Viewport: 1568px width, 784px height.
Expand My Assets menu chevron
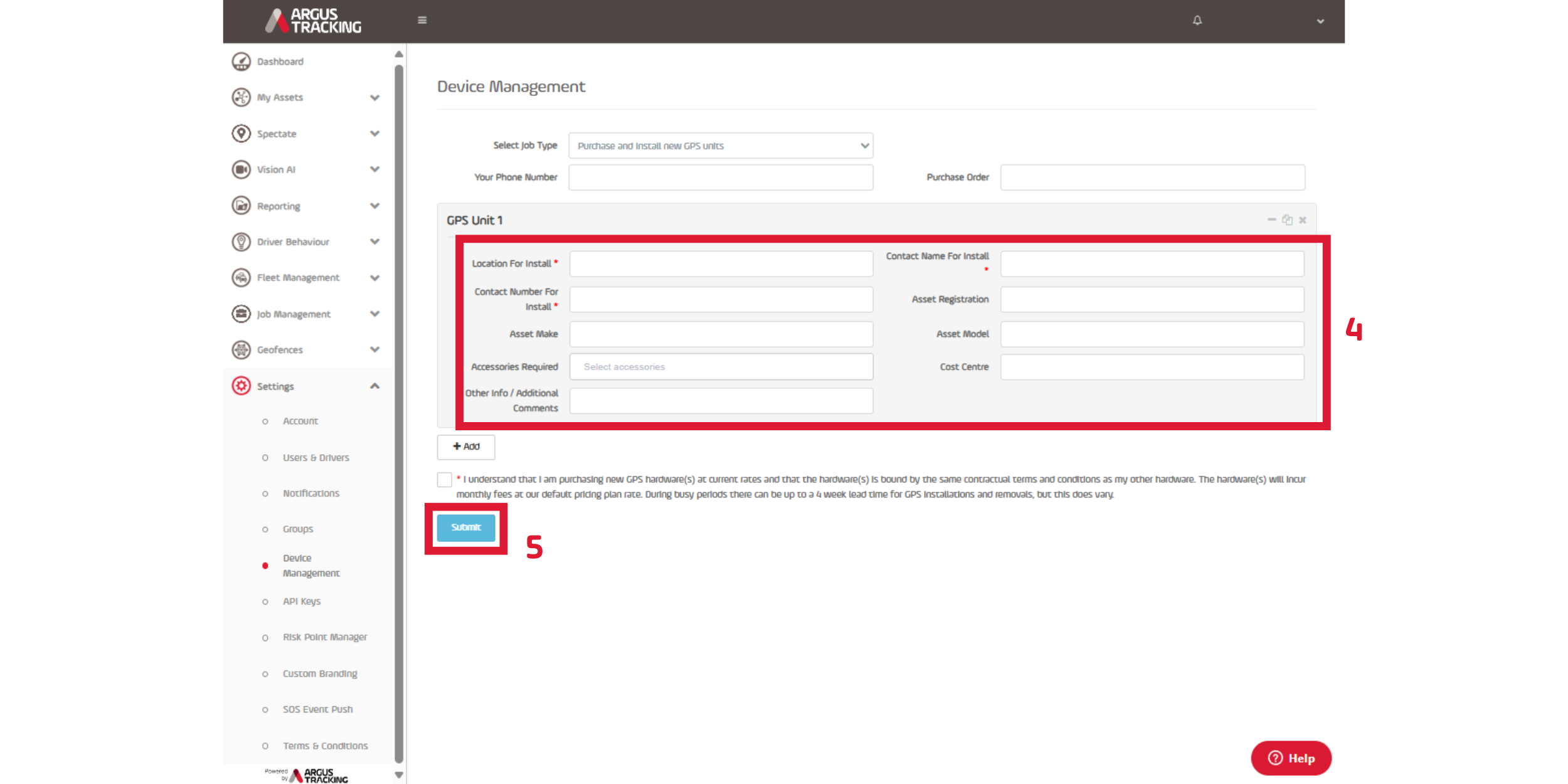point(374,98)
